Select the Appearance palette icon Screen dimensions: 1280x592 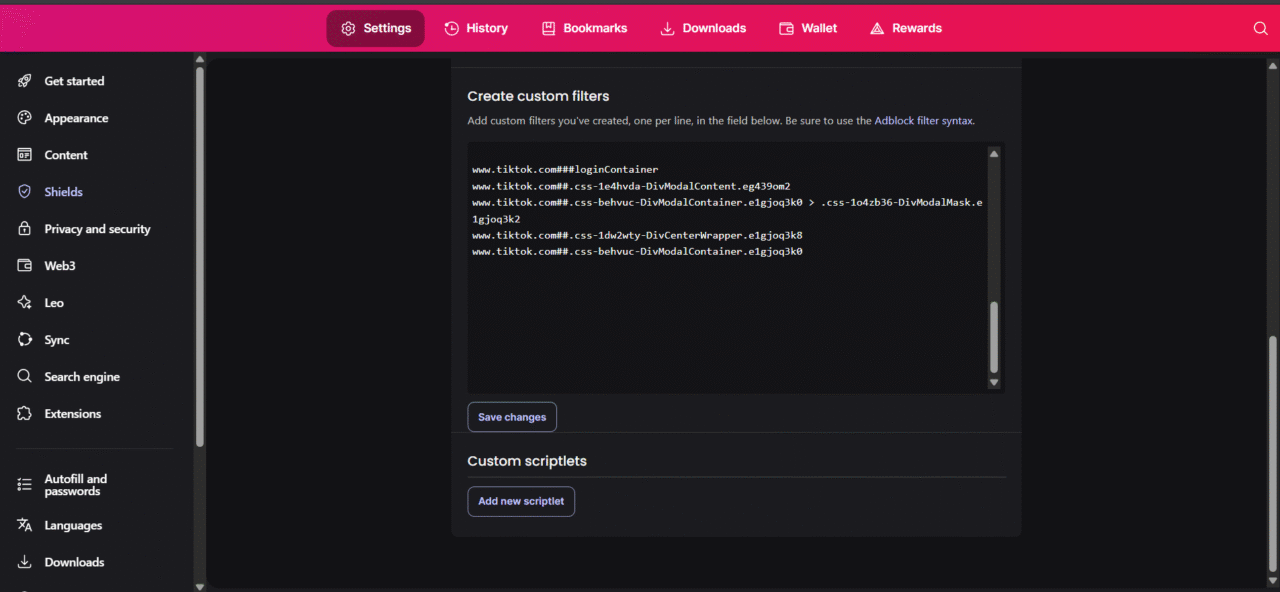25,118
